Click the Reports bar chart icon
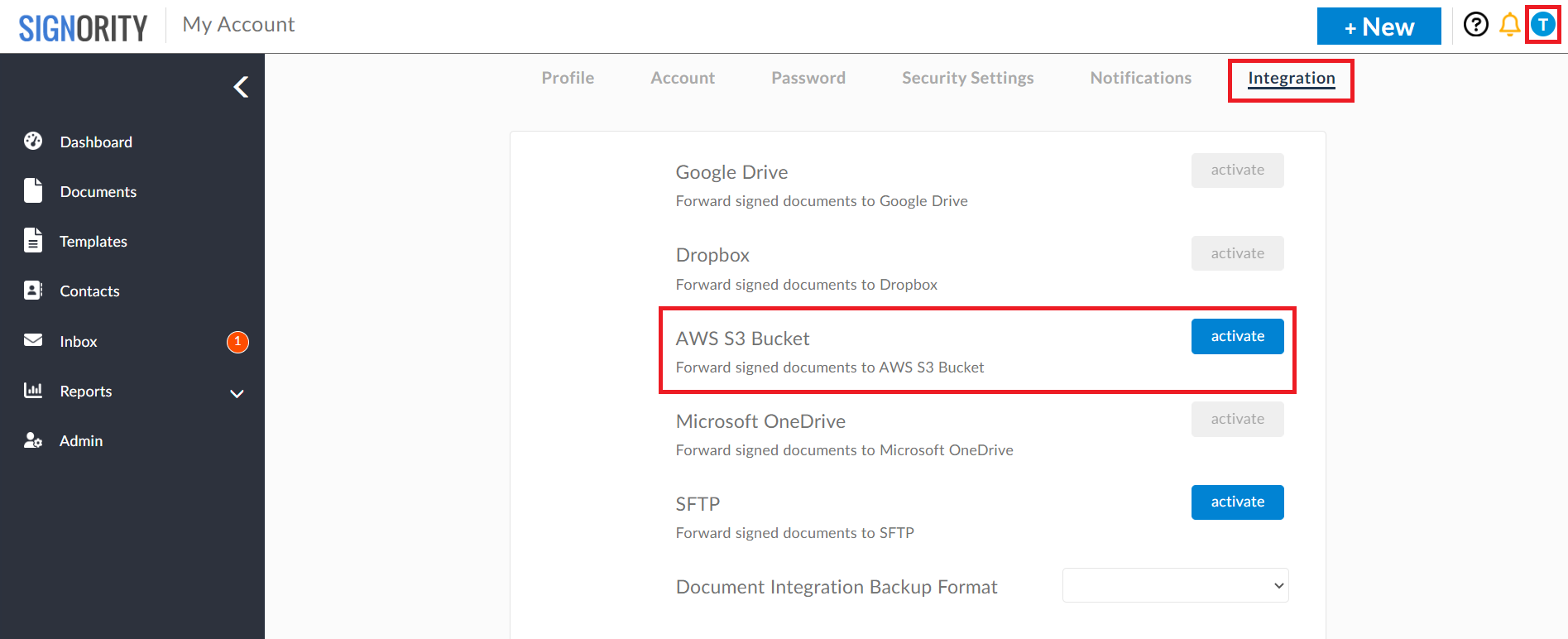This screenshot has width=1568, height=639. click(33, 390)
